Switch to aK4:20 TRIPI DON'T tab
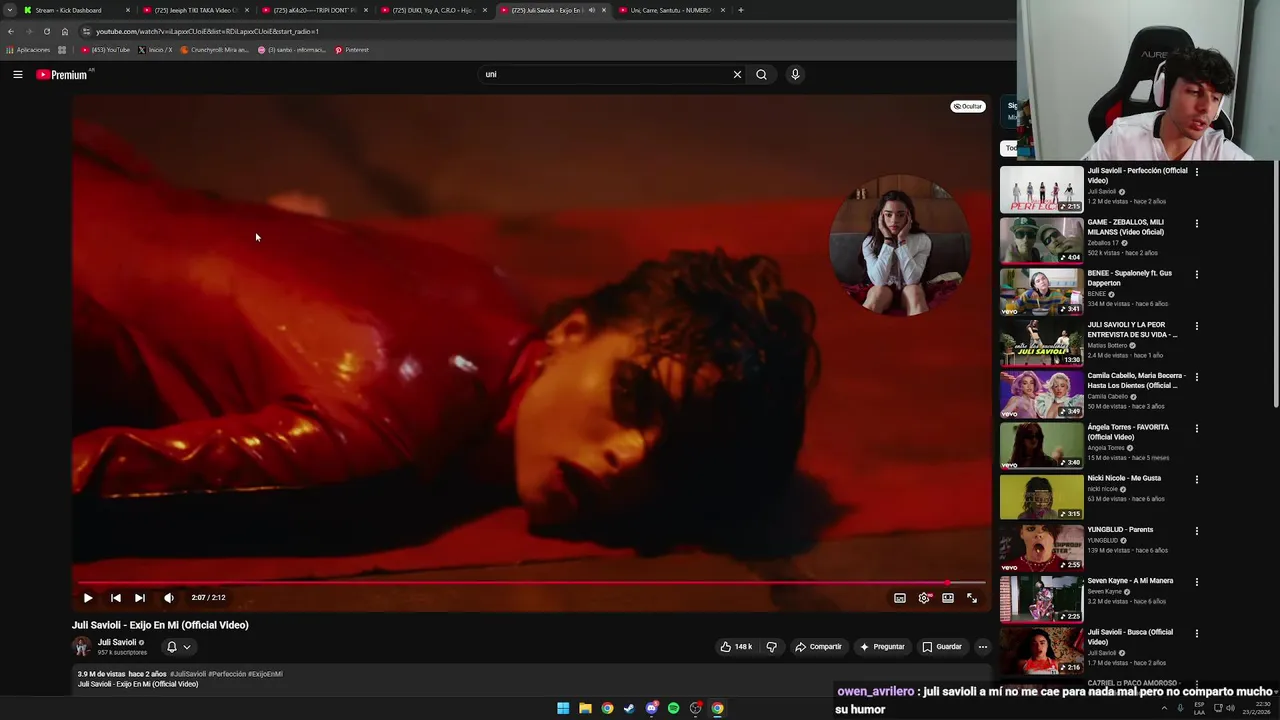The image size is (1280, 720). click(314, 10)
